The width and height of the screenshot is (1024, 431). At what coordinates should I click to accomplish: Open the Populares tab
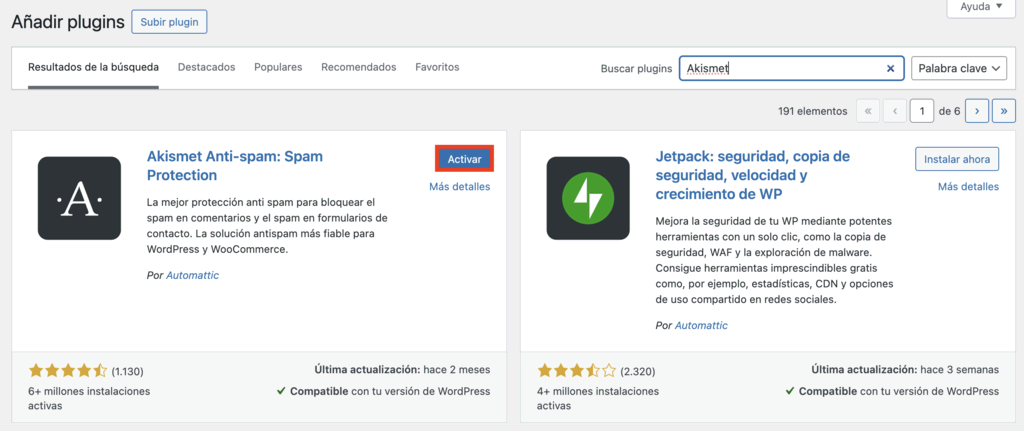pos(278,67)
